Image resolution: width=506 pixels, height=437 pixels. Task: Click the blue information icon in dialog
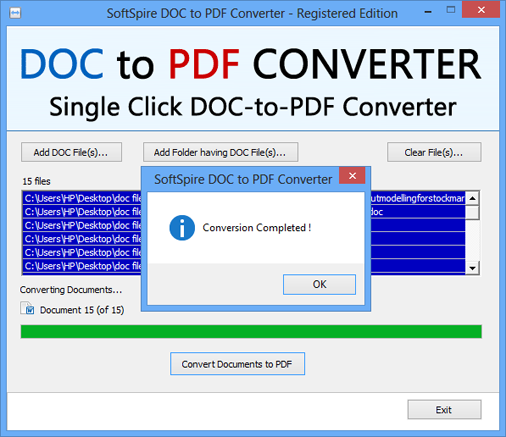(182, 228)
